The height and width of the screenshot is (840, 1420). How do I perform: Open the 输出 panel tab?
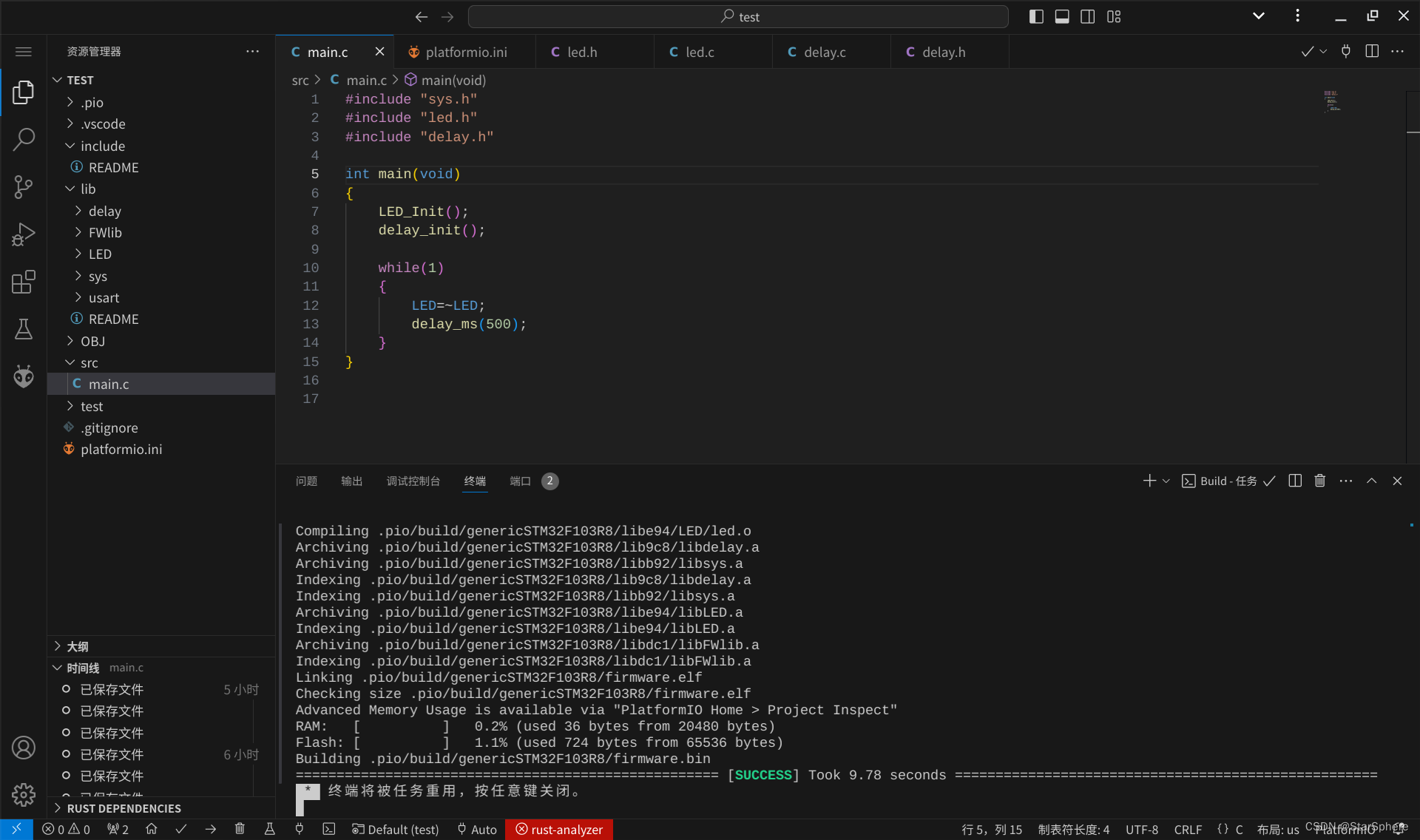tap(351, 481)
